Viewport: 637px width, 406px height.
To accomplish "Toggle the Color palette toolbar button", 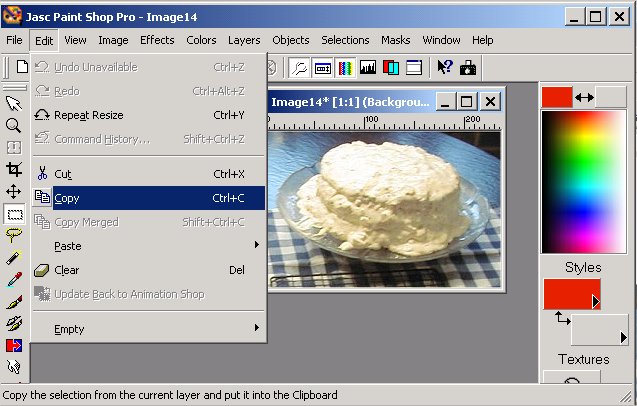I will [x=346, y=68].
